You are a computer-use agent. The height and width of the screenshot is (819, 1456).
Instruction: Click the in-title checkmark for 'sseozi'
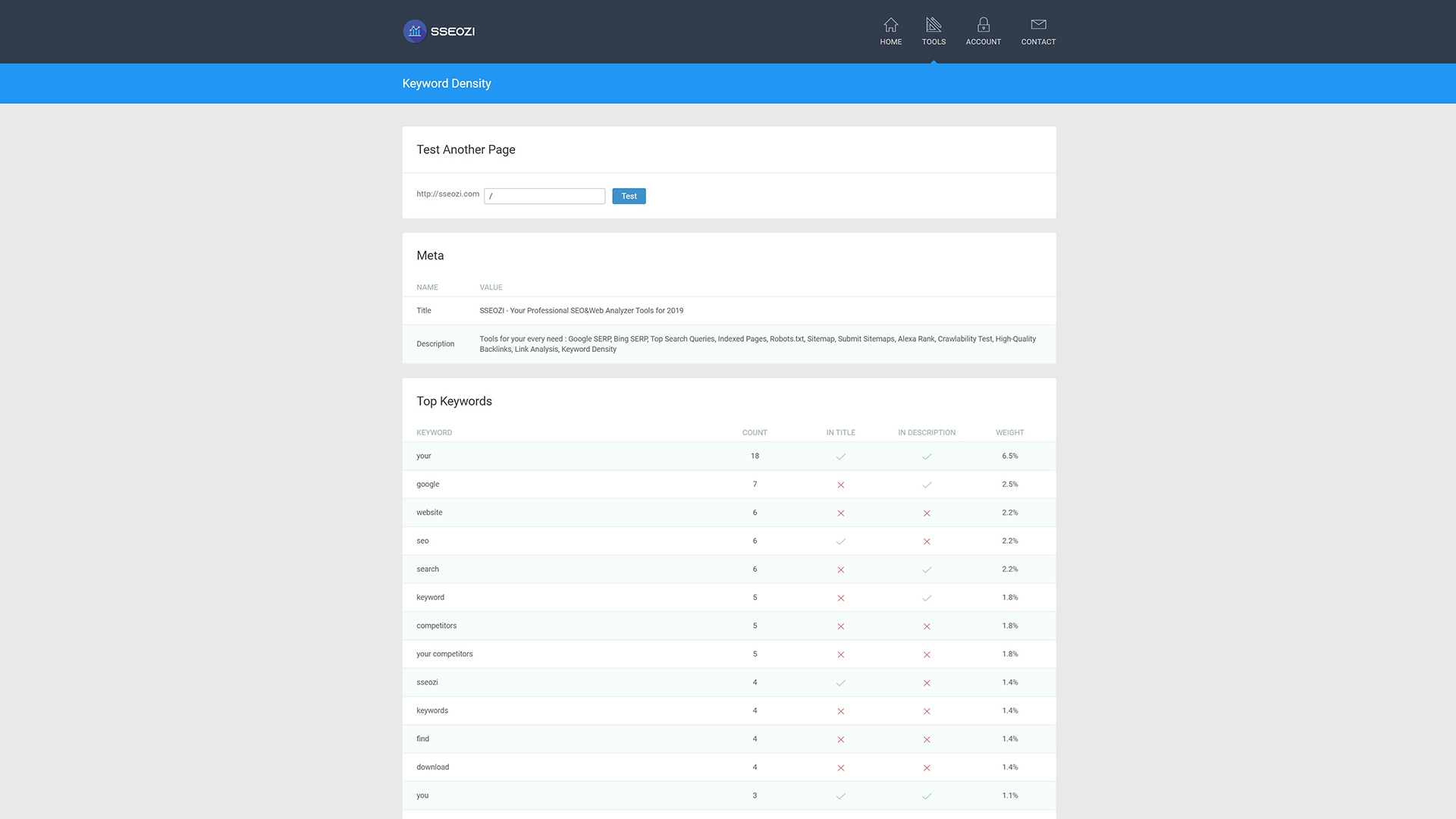tap(840, 683)
